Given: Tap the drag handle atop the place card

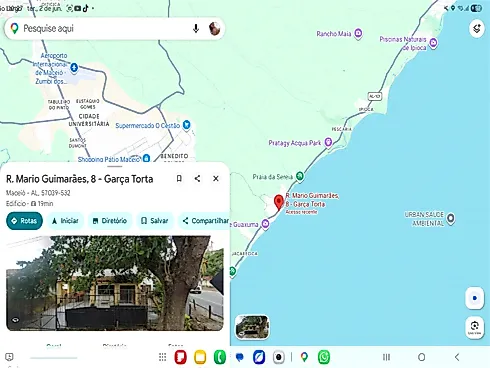Looking at the screenshot, I should pyautogui.click(x=115, y=166).
